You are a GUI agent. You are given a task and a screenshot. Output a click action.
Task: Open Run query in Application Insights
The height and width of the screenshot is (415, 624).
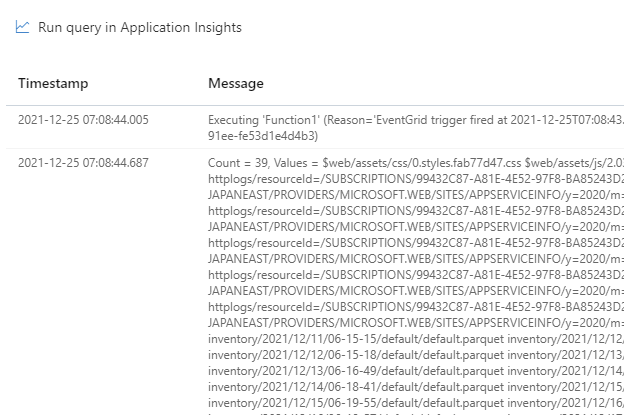tap(140, 27)
